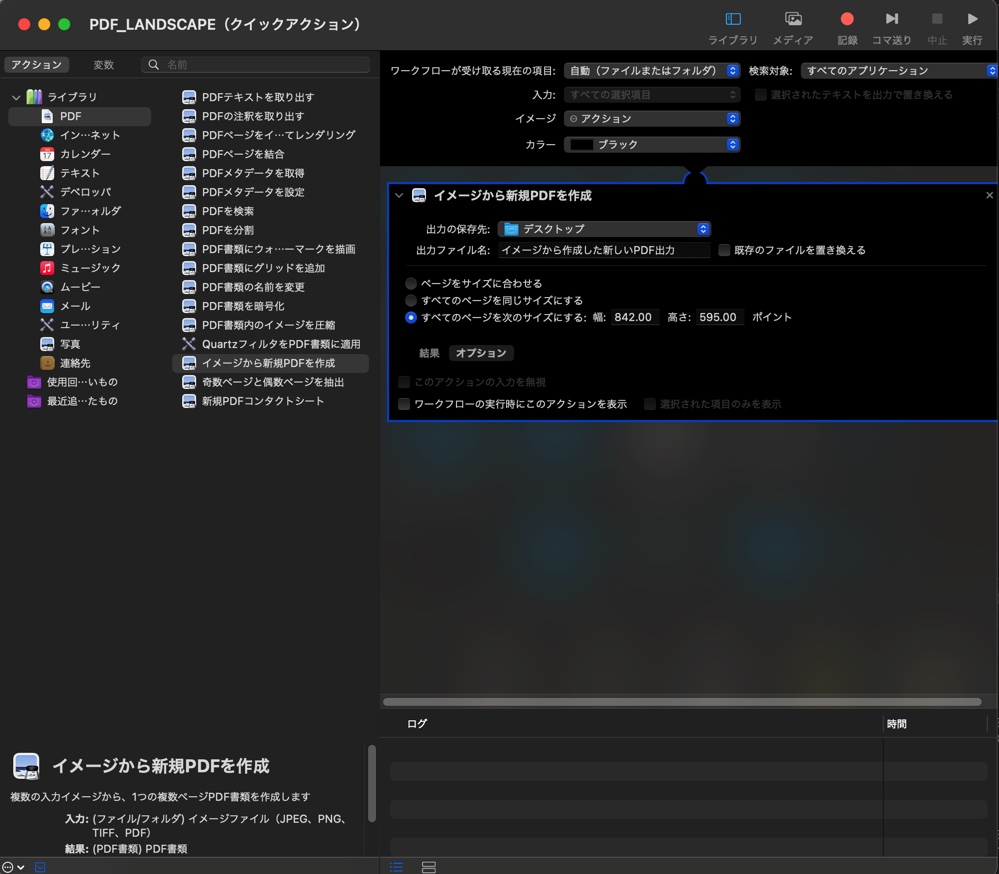Image resolution: width=999 pixels, height=874 pixels.
Task: Select the 新規PDFコンタクトシート action
Action: (262, 401)
